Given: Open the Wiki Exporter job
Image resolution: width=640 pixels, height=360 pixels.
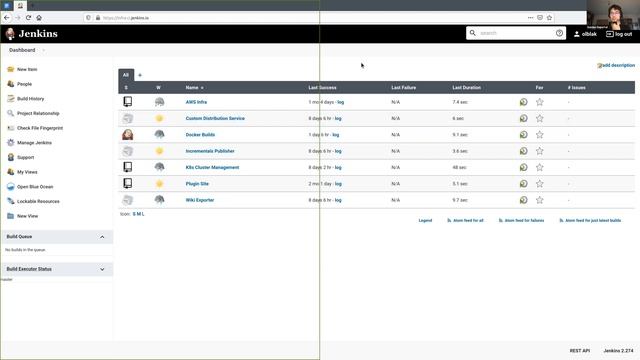Looking at the screenshot, I should pyautogui.click(x=200, y=200).
